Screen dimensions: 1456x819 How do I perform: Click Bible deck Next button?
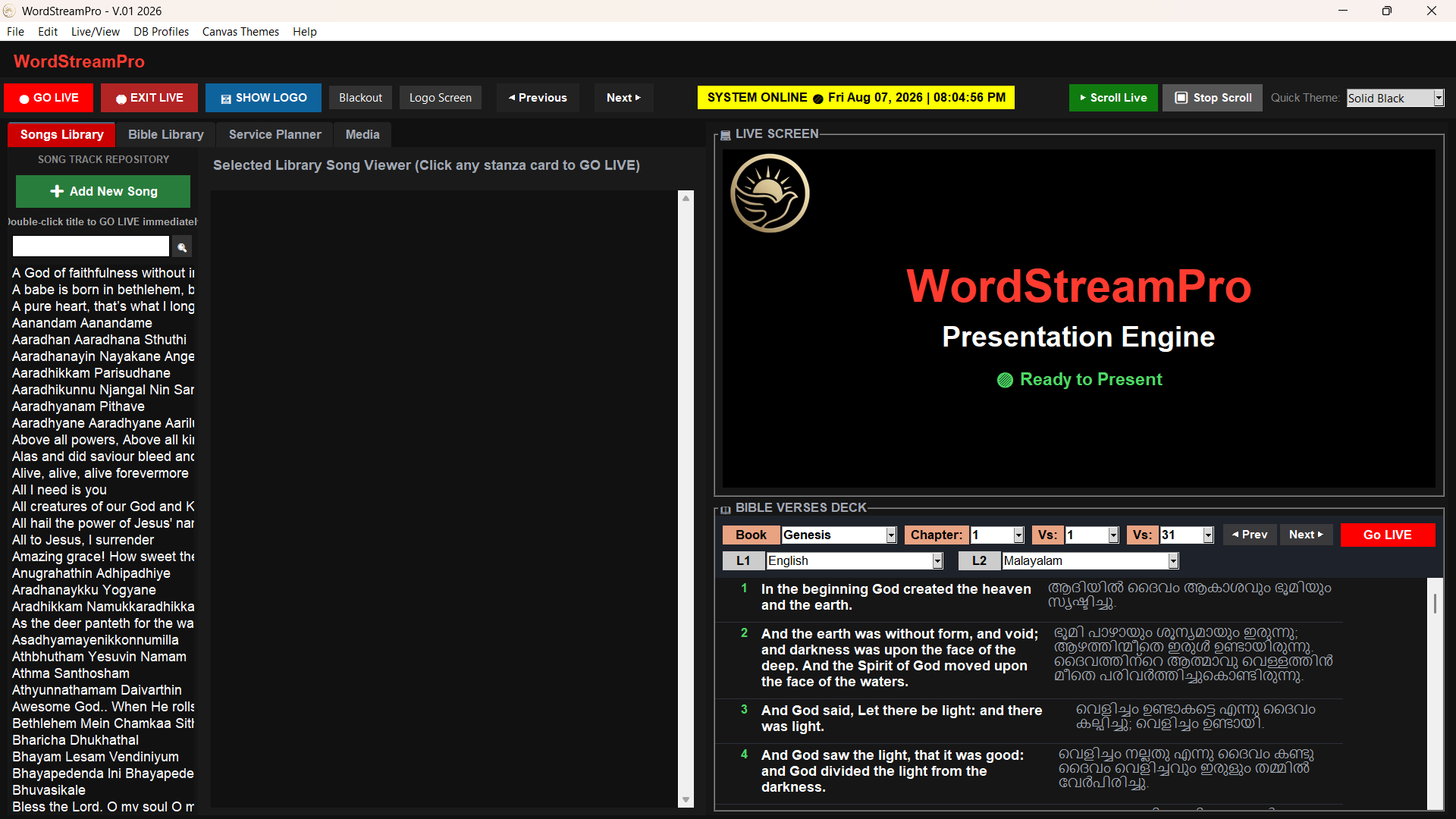pos(1307,535)
